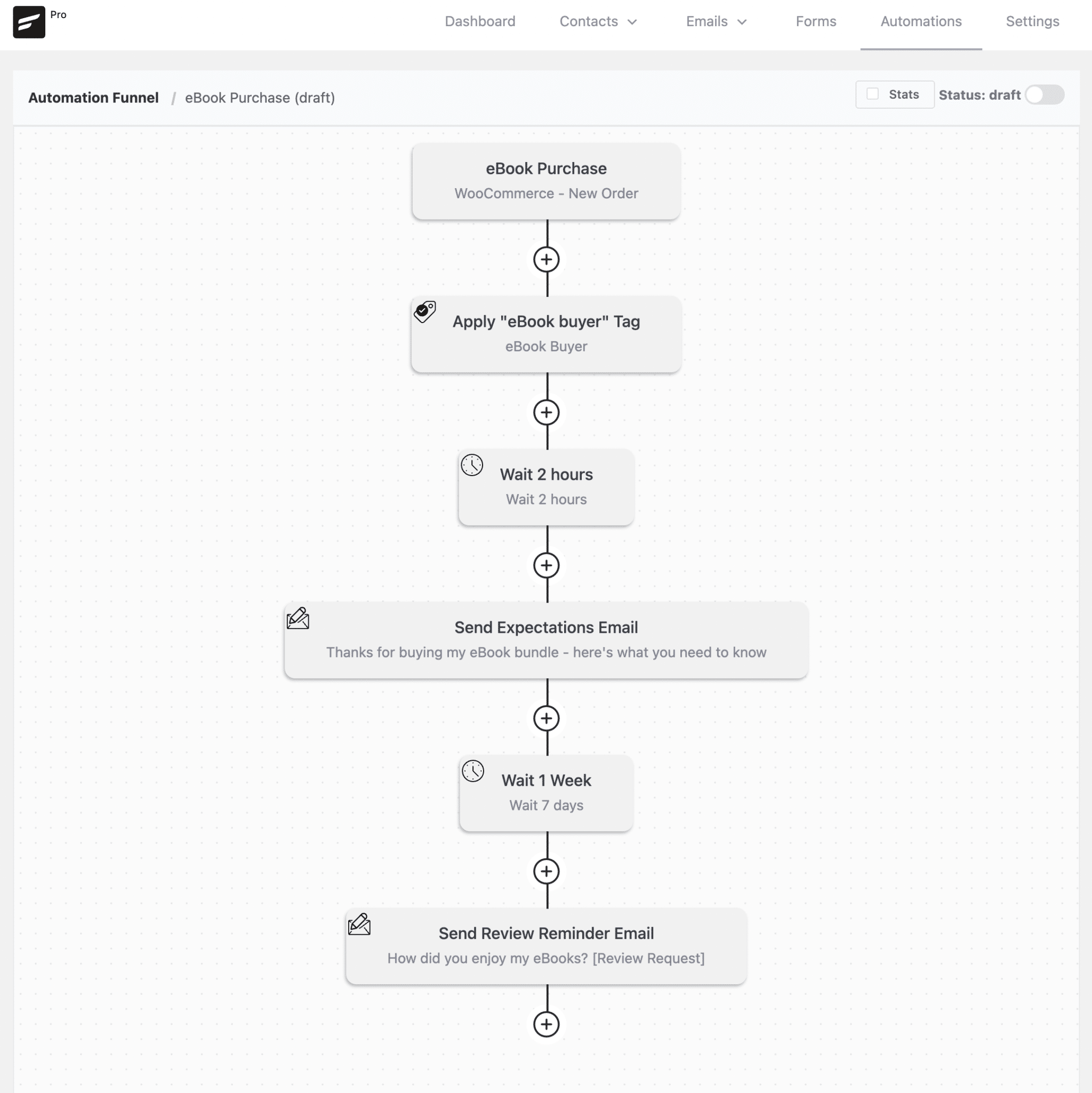Click the FluentCRM Pro logo
Viewport: 1092px width, 1093px height.
29,21
